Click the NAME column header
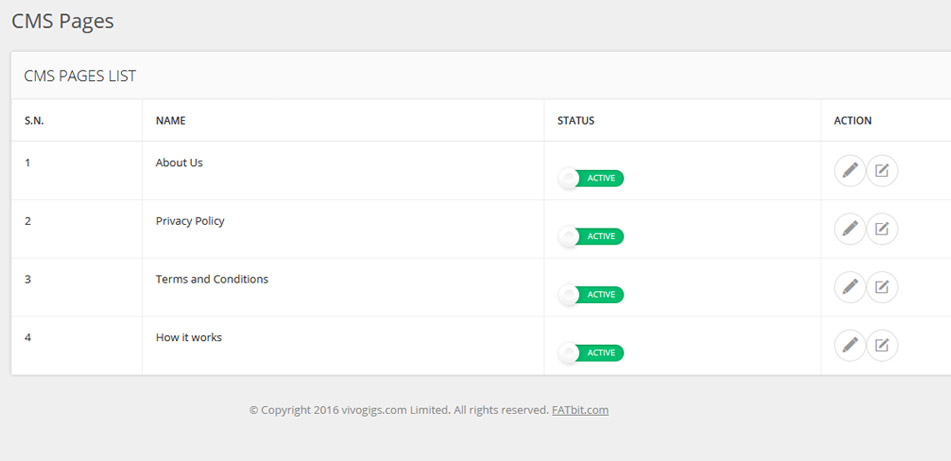951x461 pixels. tap(171, 121)
